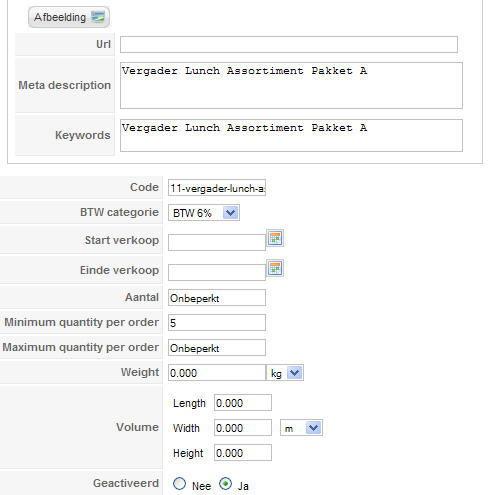Click the Minimum quantity per order field
Image resolution: width=488 pixels, height=495 pixels.
tap(217, 322)
